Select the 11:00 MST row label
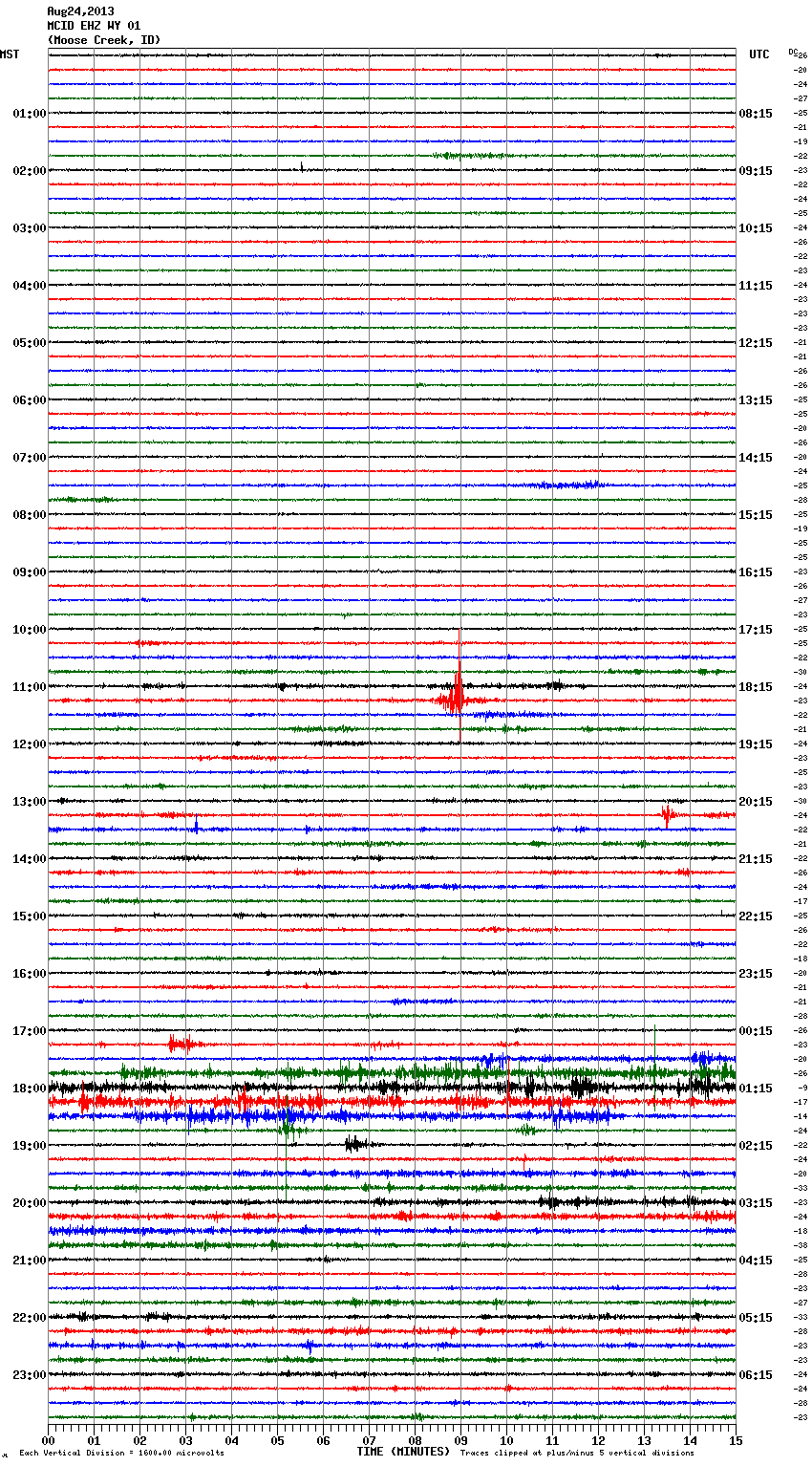The width and height of the screenshot is (812, 1466). point(30,687)
